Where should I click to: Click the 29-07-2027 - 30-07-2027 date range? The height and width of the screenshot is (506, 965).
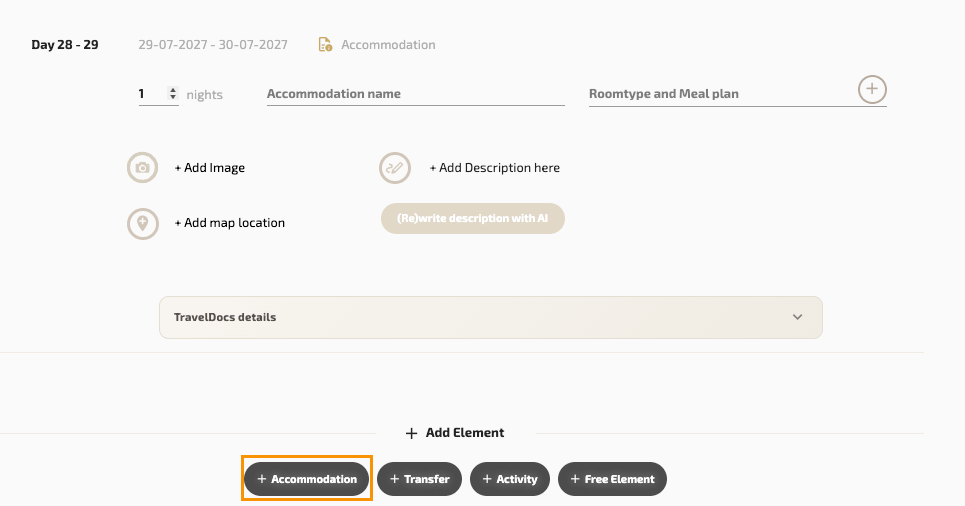[x=213, y=45]
